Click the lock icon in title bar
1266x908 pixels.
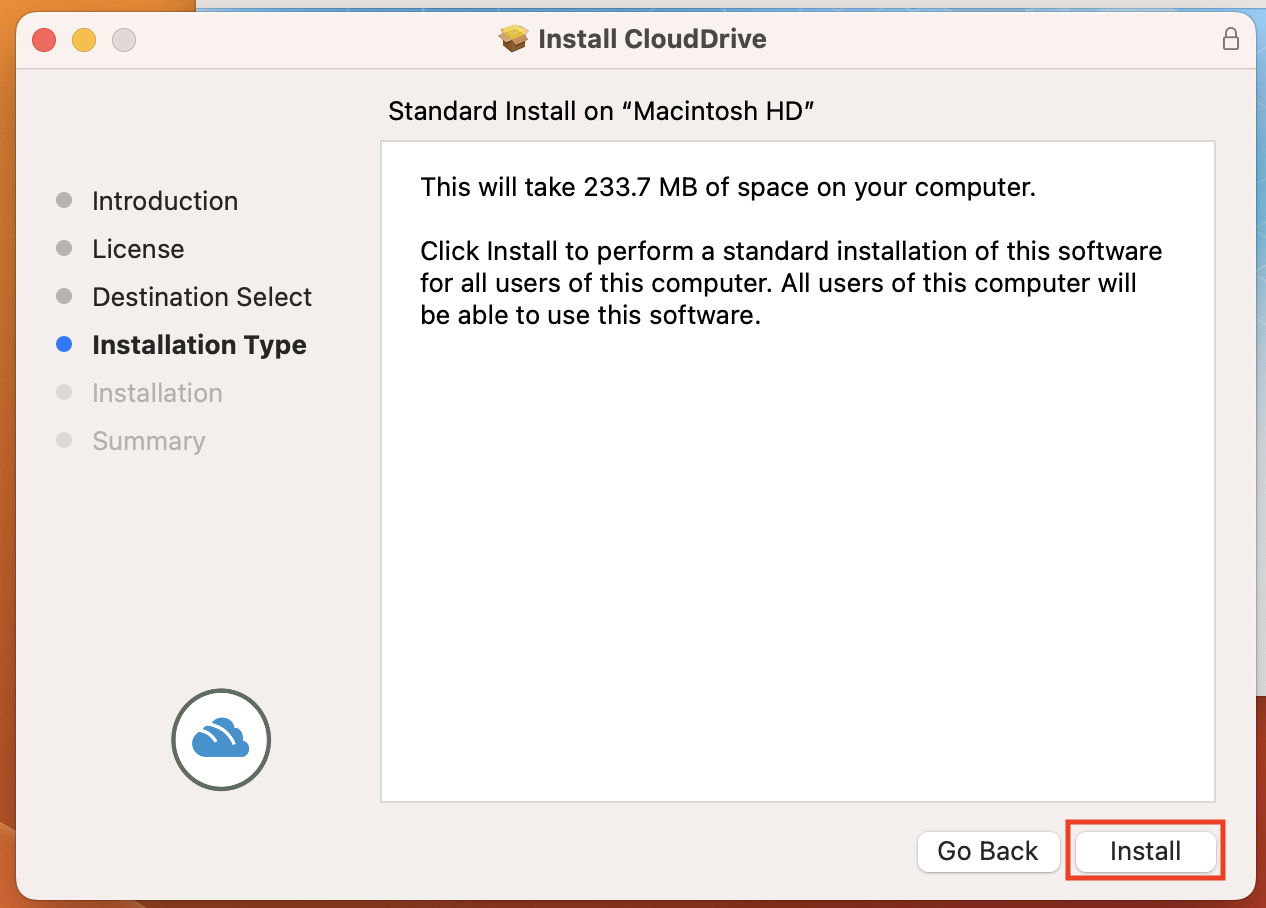pyautogui.click(x=1231, y=39)
